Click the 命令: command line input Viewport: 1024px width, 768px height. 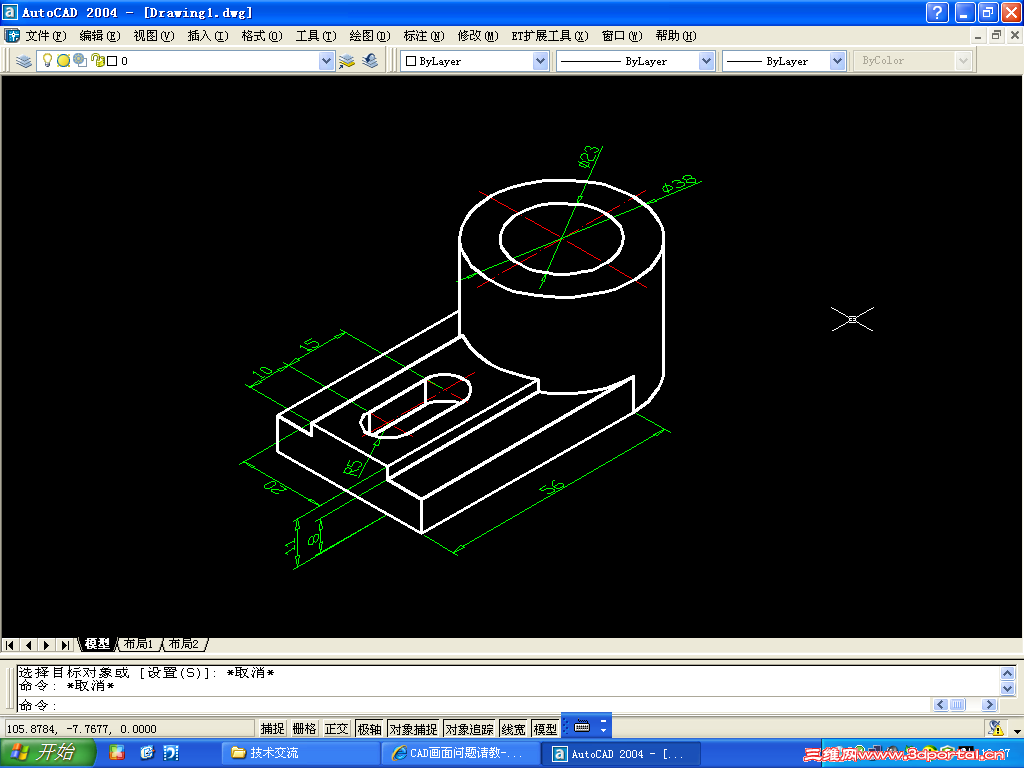click(x=473, y=705)
